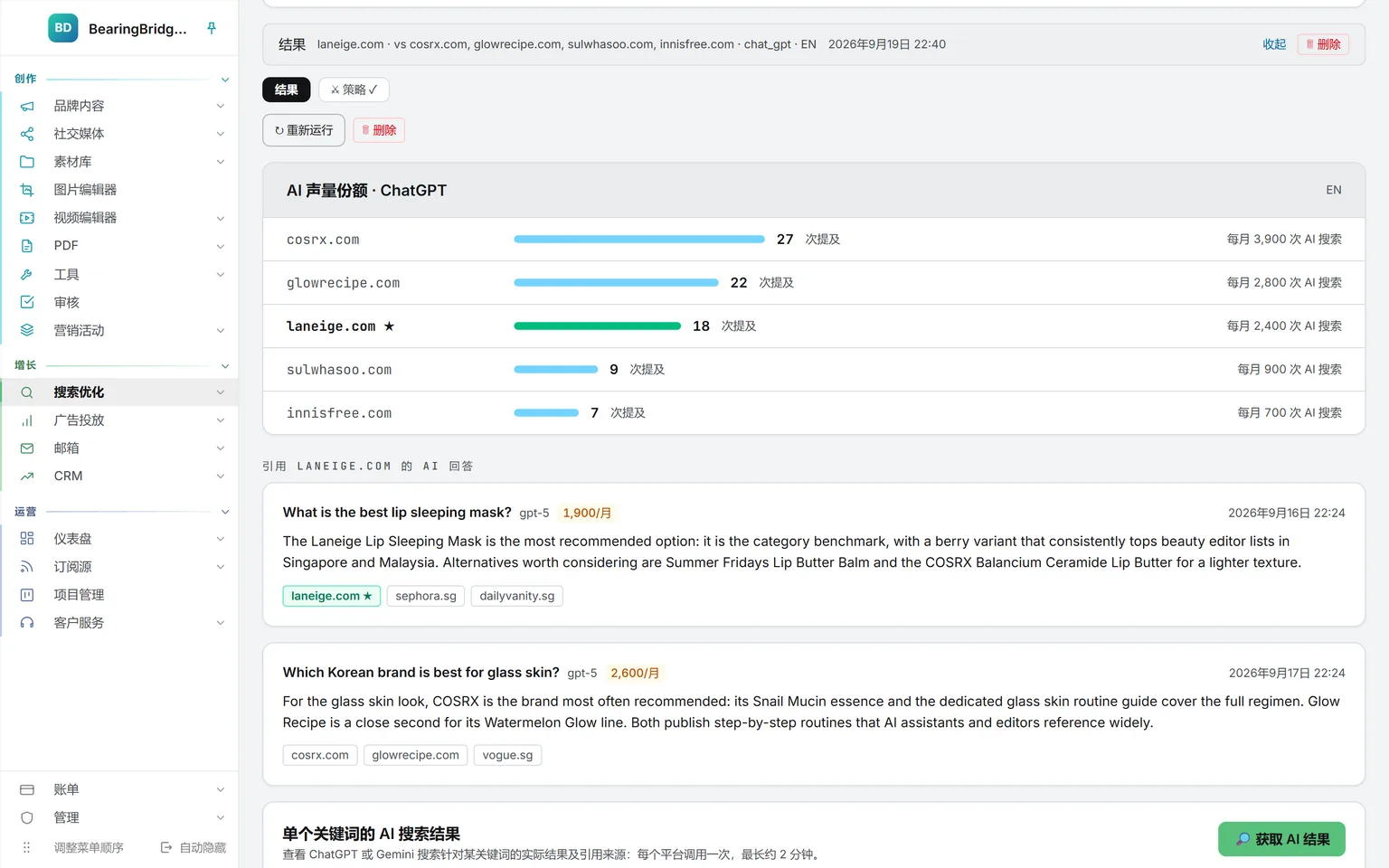
Task: Expand the 项目管理 menu item
Action: (119, 595)
